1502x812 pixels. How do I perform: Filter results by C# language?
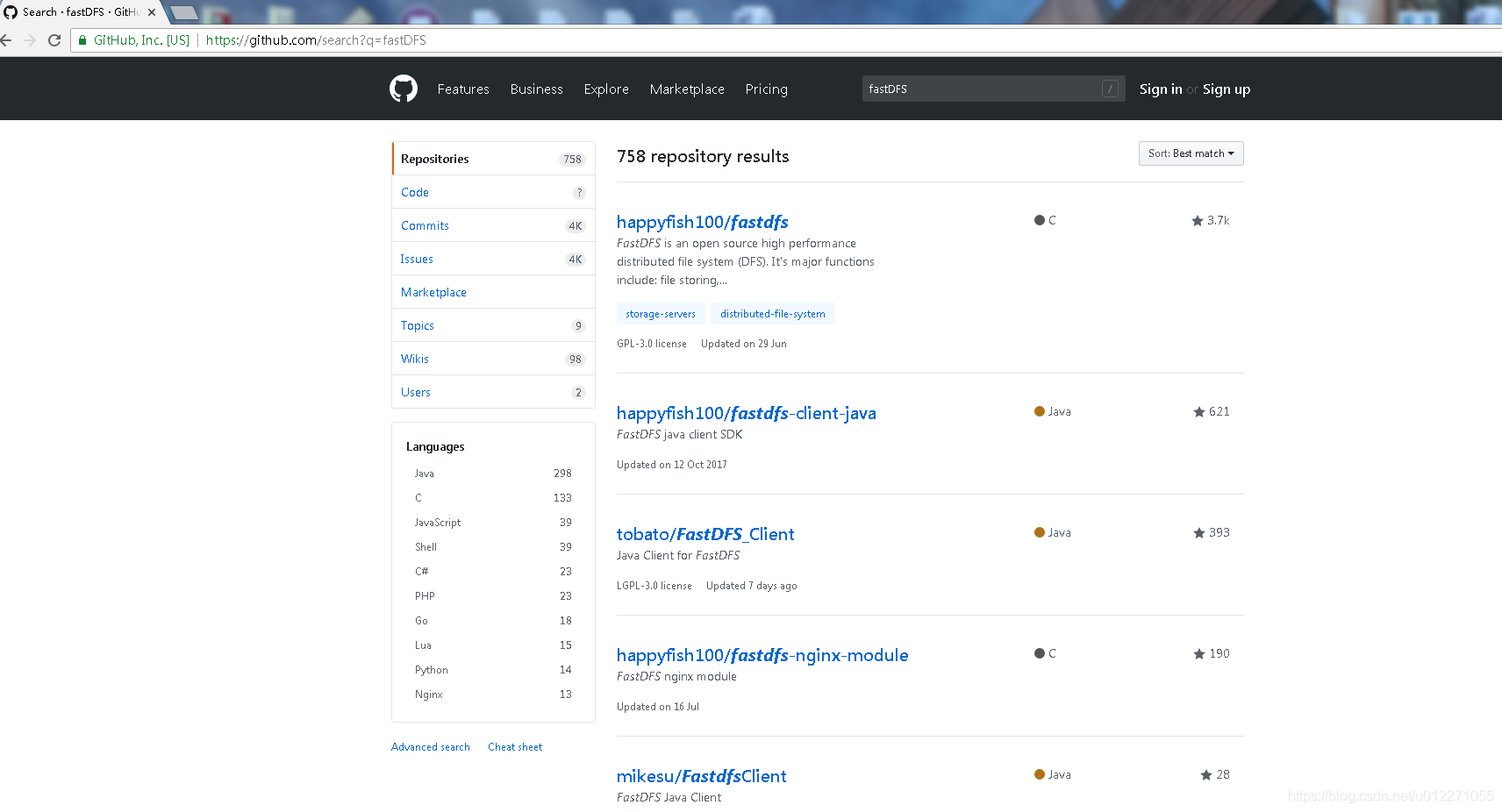(493, 572)
